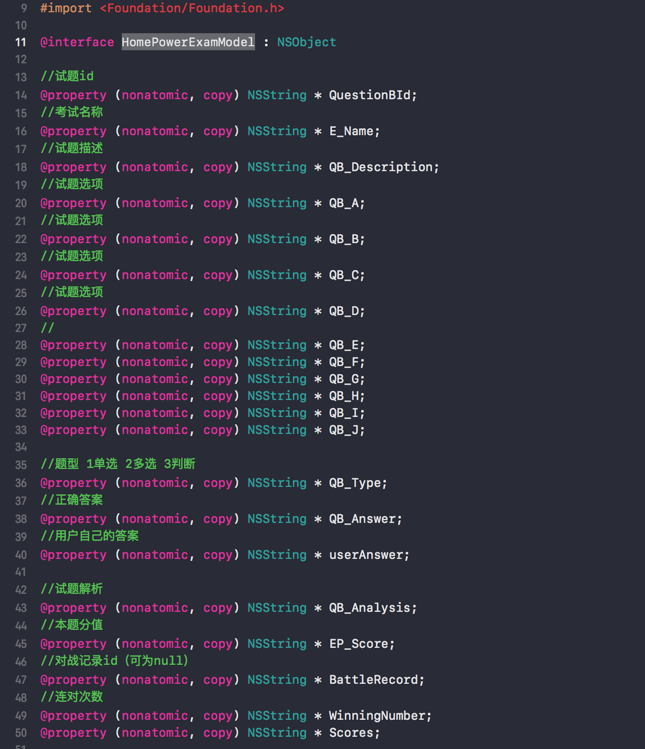
Task: Click the Scores property name
Action: [351, 733]
